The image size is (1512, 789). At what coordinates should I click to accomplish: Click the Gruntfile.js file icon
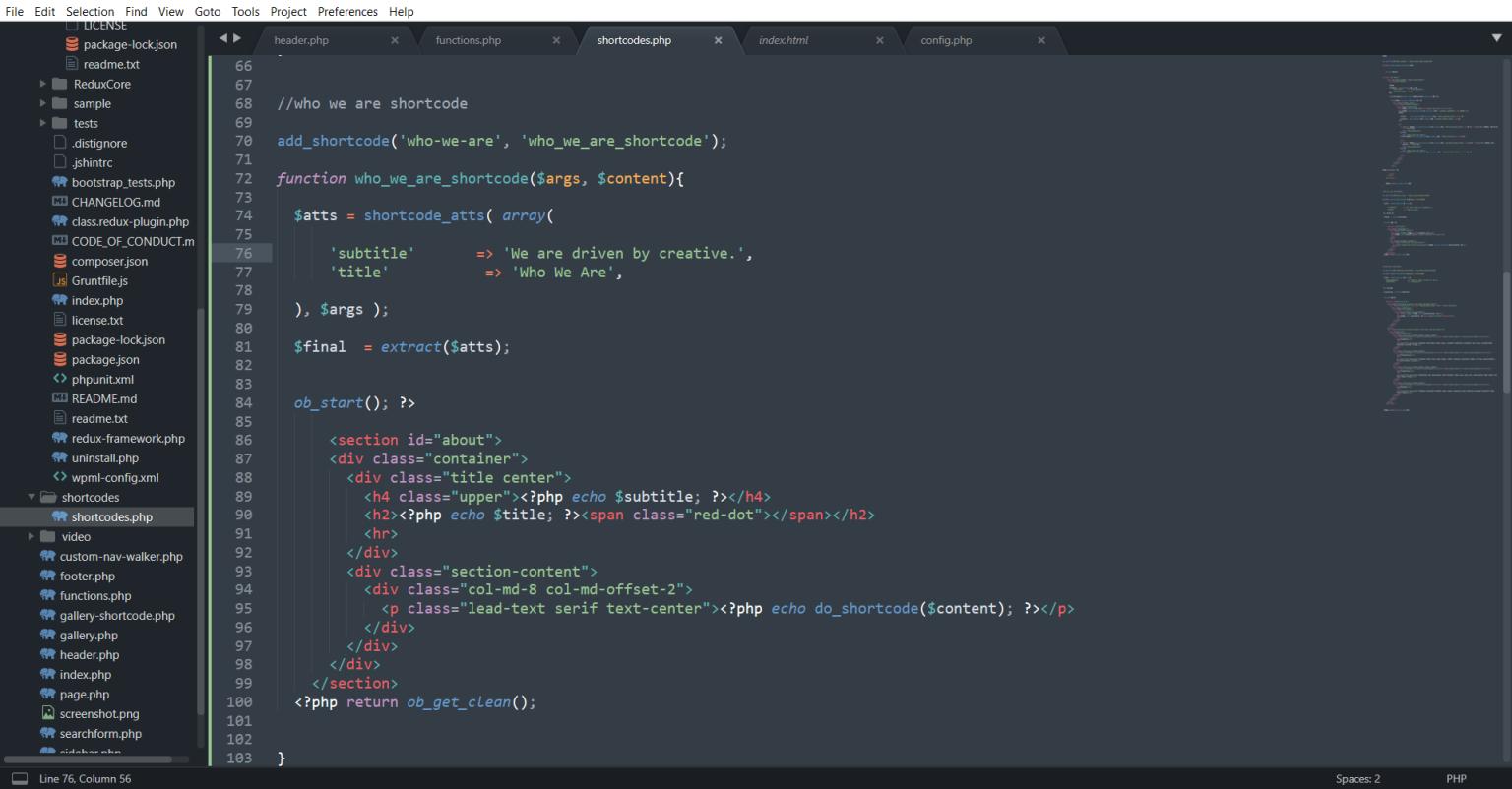pos(60,280)
